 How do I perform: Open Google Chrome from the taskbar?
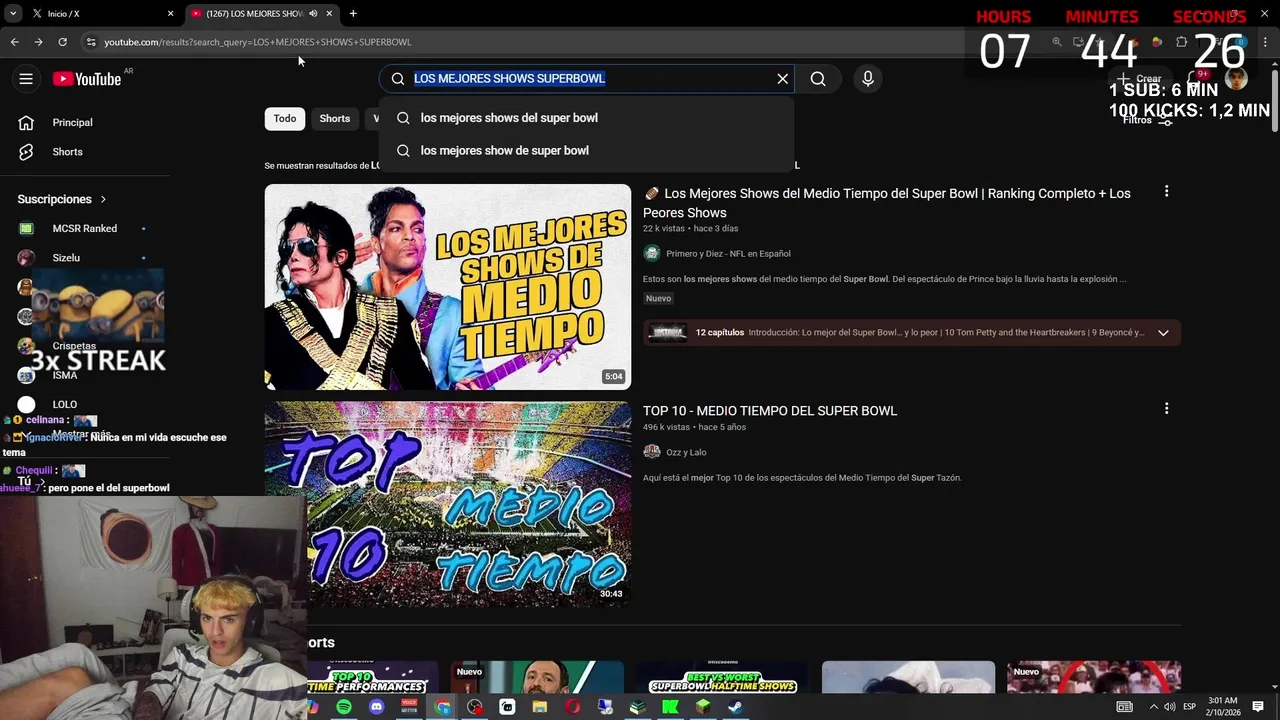(x=442, y=707)
